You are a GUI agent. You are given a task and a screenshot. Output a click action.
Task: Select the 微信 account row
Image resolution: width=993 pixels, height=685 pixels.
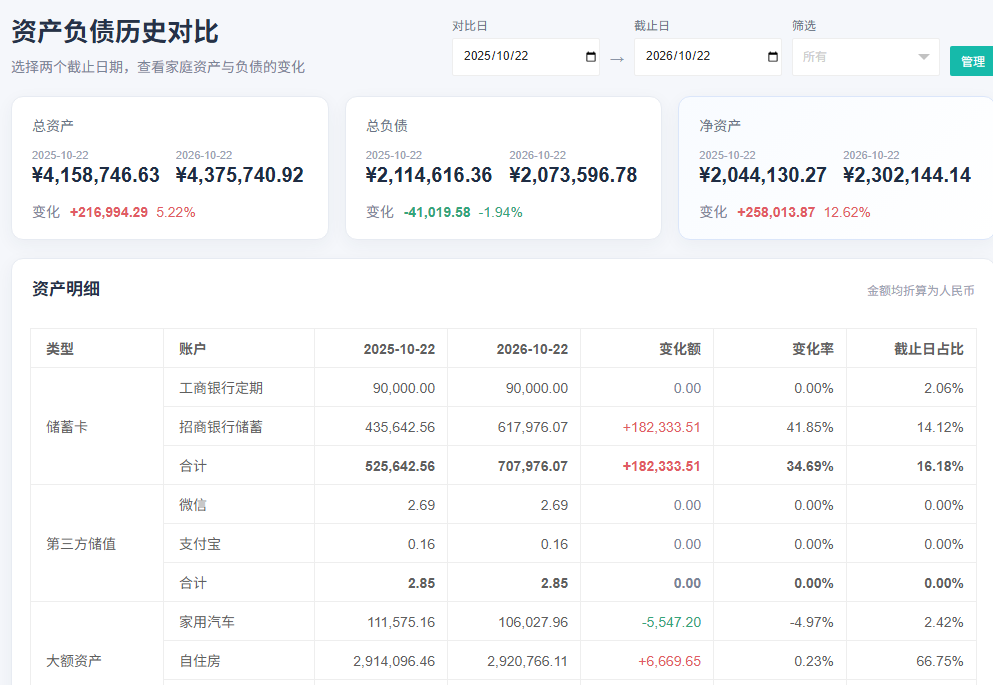click(569, 505)
